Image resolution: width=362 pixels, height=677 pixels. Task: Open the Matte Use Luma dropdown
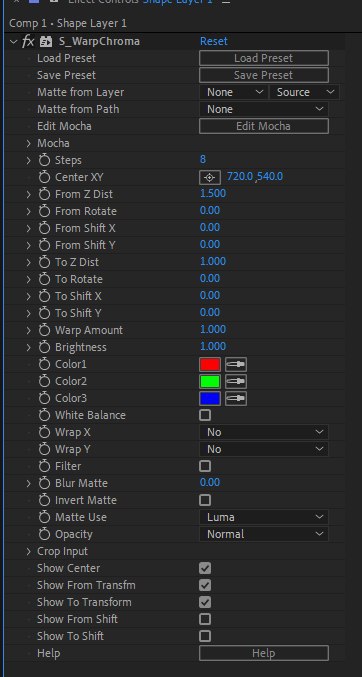[264, 517]
